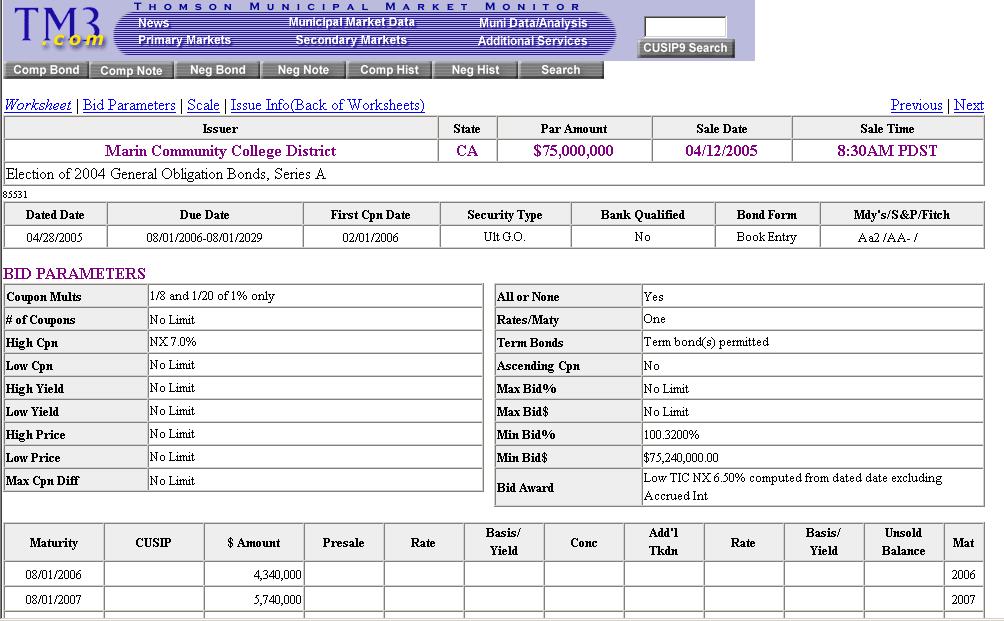Open the Bid Parameters link
The height and width of the screenshot is (621, 1004).
pyautogui.click(x=129, y=105)
